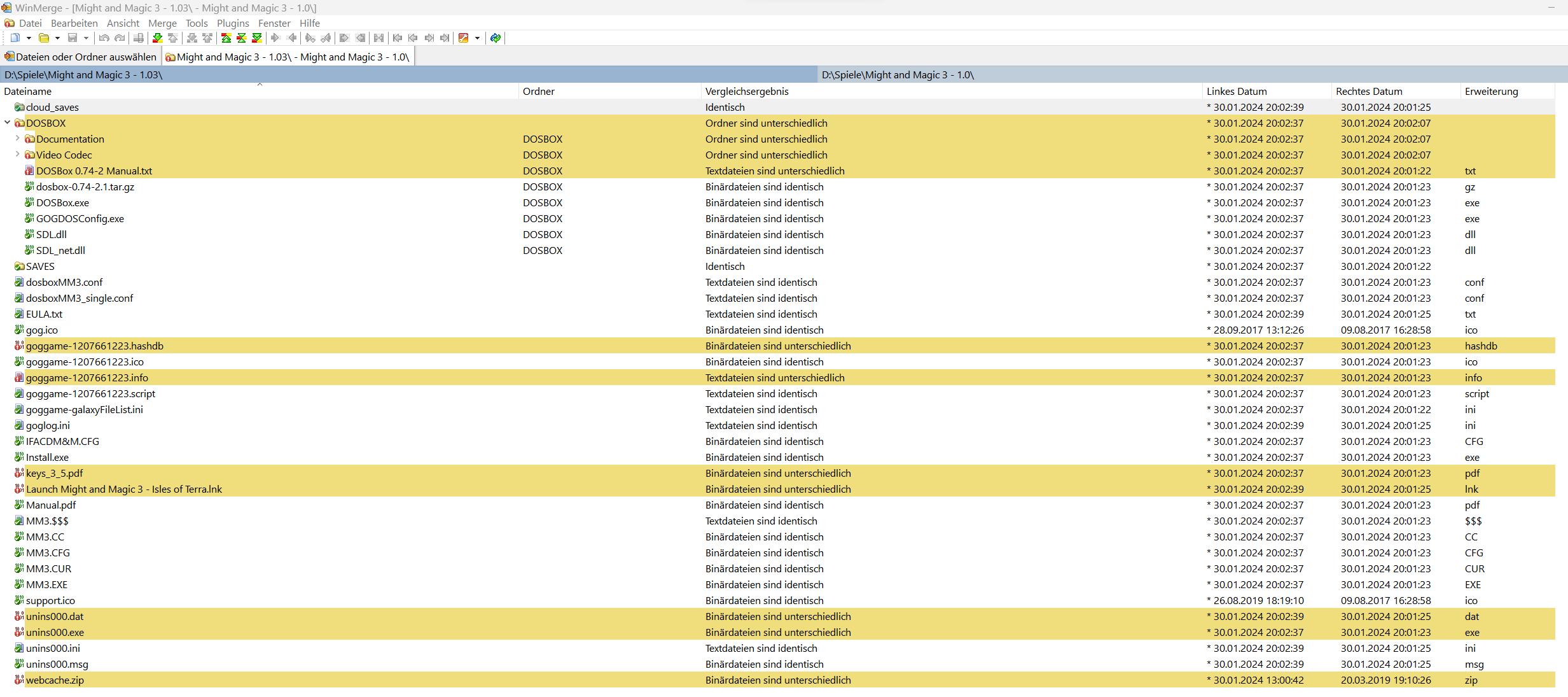Click left path header 'Might and Magic 3 - 1.03'
This screenshot has height=697, width=1568.
408,74
